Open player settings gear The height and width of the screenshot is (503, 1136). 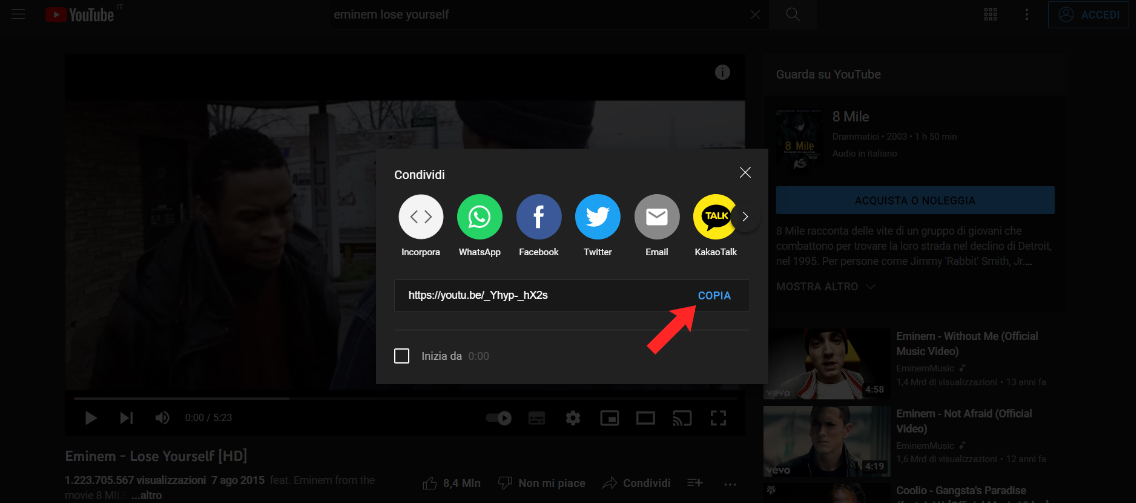click(x=573, y=417)
